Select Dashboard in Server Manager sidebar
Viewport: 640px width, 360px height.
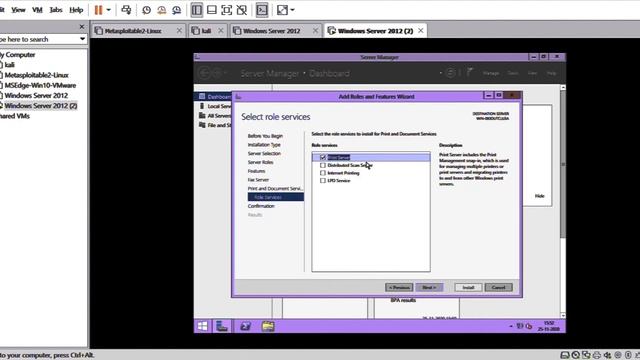click(214, 97)
